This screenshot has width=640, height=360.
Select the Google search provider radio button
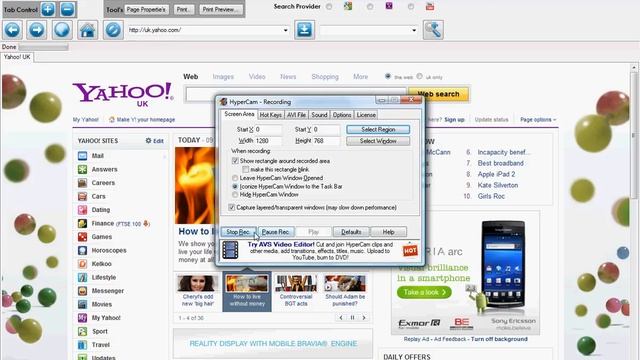pos(329,7)
